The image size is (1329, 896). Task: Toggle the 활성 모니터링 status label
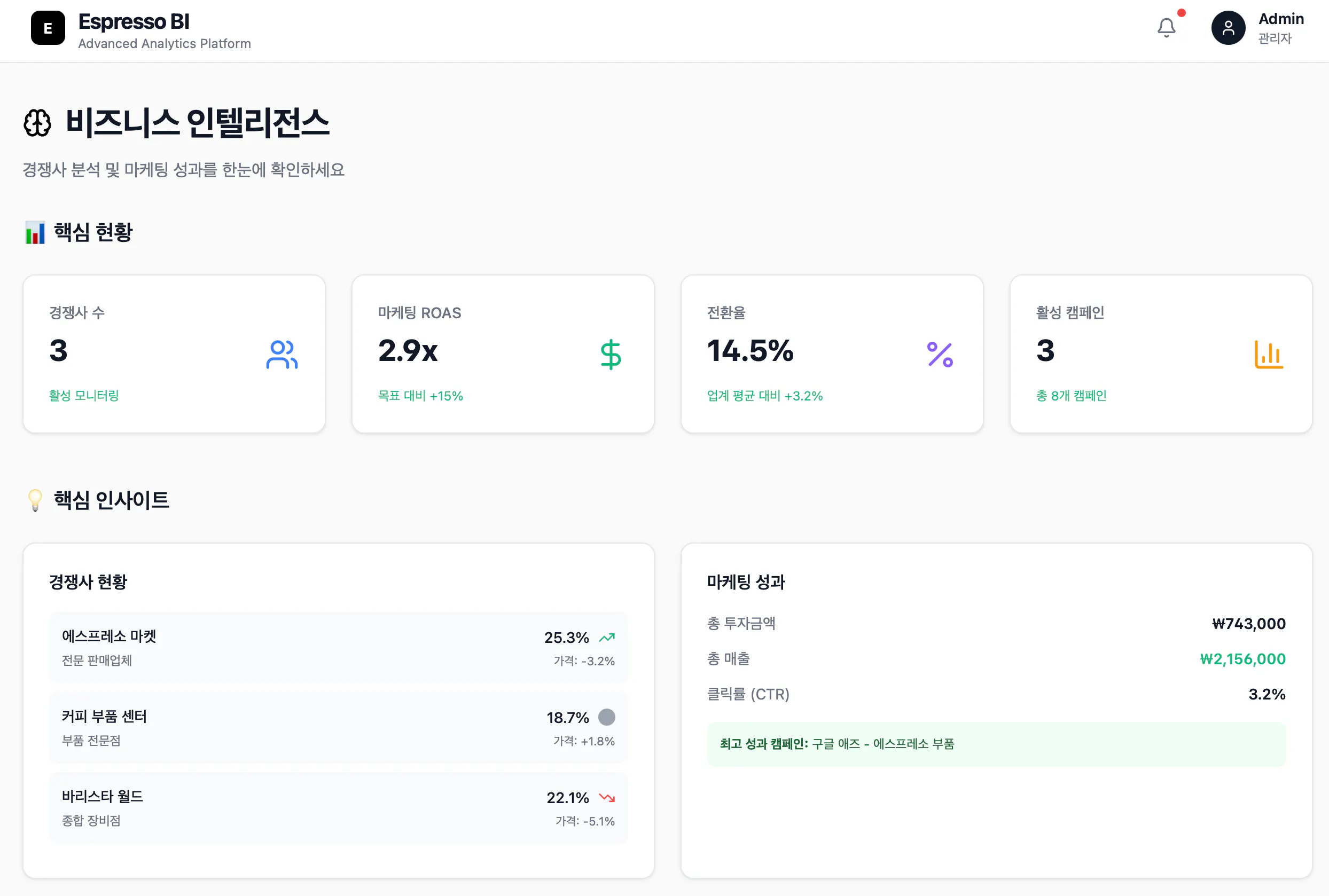click(x=84, y=396)
